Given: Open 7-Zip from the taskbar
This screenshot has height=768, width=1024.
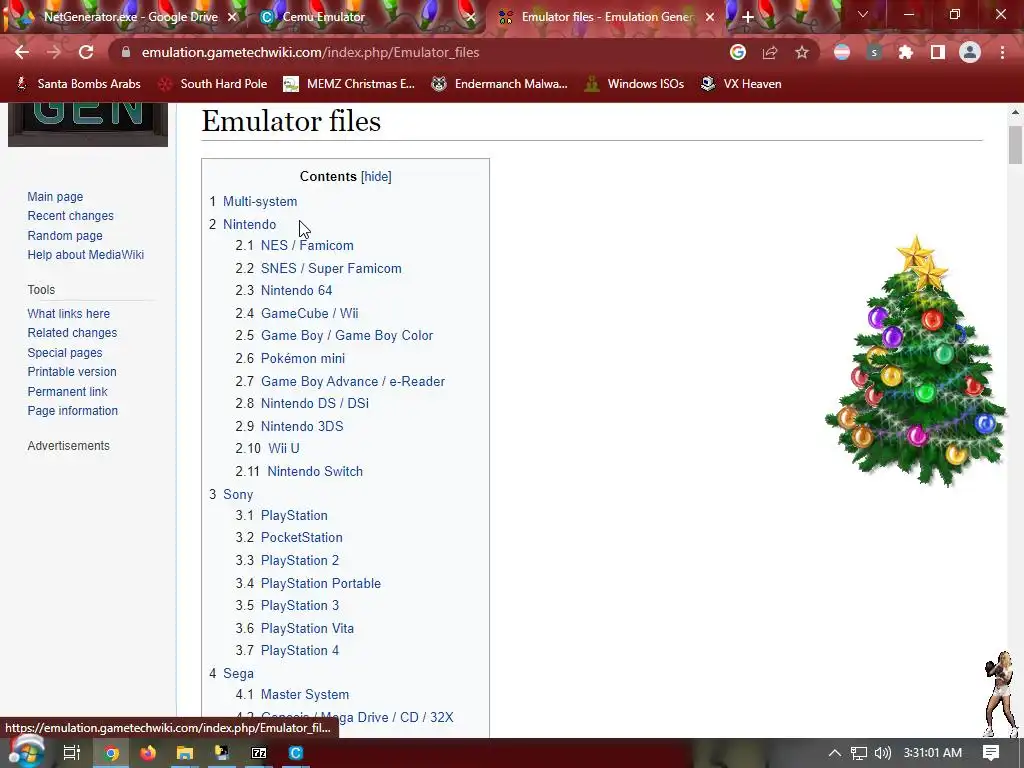Looking at the screenshot, I should coord(259,753).
